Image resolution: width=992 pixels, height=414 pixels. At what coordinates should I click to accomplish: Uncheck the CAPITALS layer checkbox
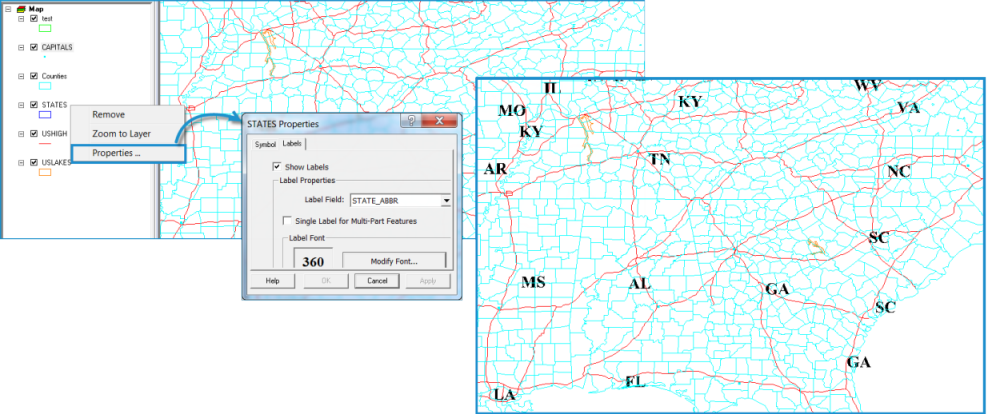click(34, 47)
